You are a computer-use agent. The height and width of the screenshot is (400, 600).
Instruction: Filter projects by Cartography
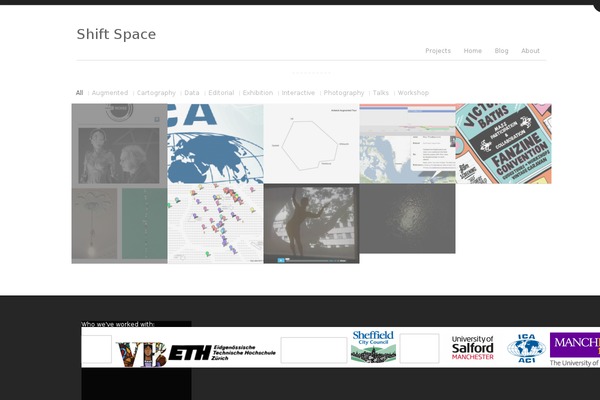(156, 93)
